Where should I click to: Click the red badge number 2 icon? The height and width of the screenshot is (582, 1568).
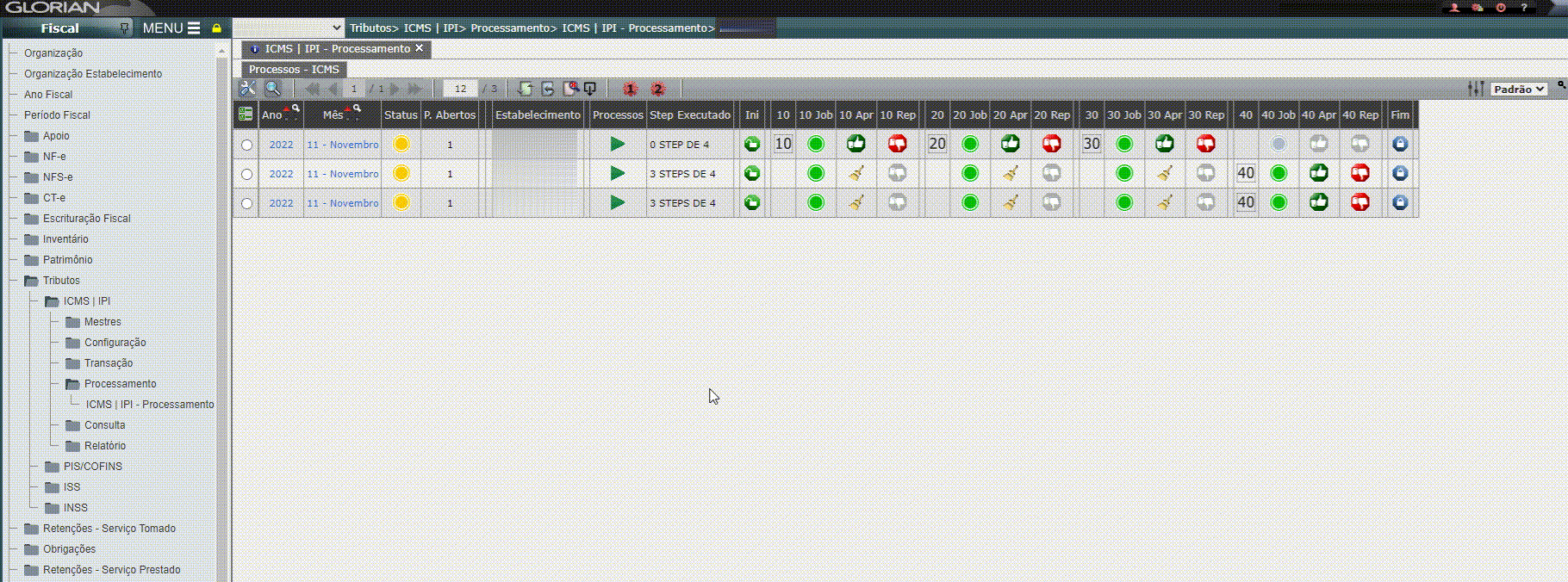657,89
